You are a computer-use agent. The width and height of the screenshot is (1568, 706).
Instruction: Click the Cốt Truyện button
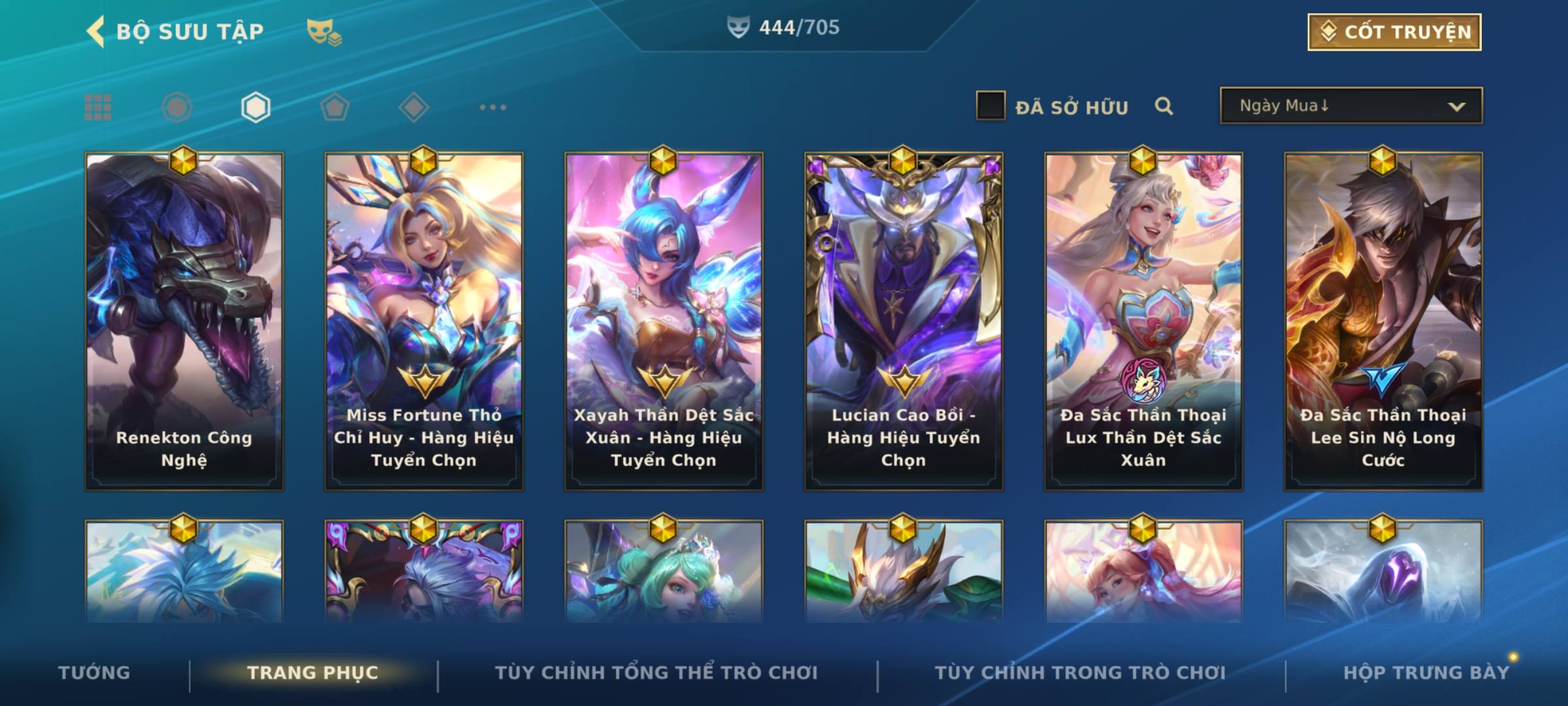[x=1394, y=31]
